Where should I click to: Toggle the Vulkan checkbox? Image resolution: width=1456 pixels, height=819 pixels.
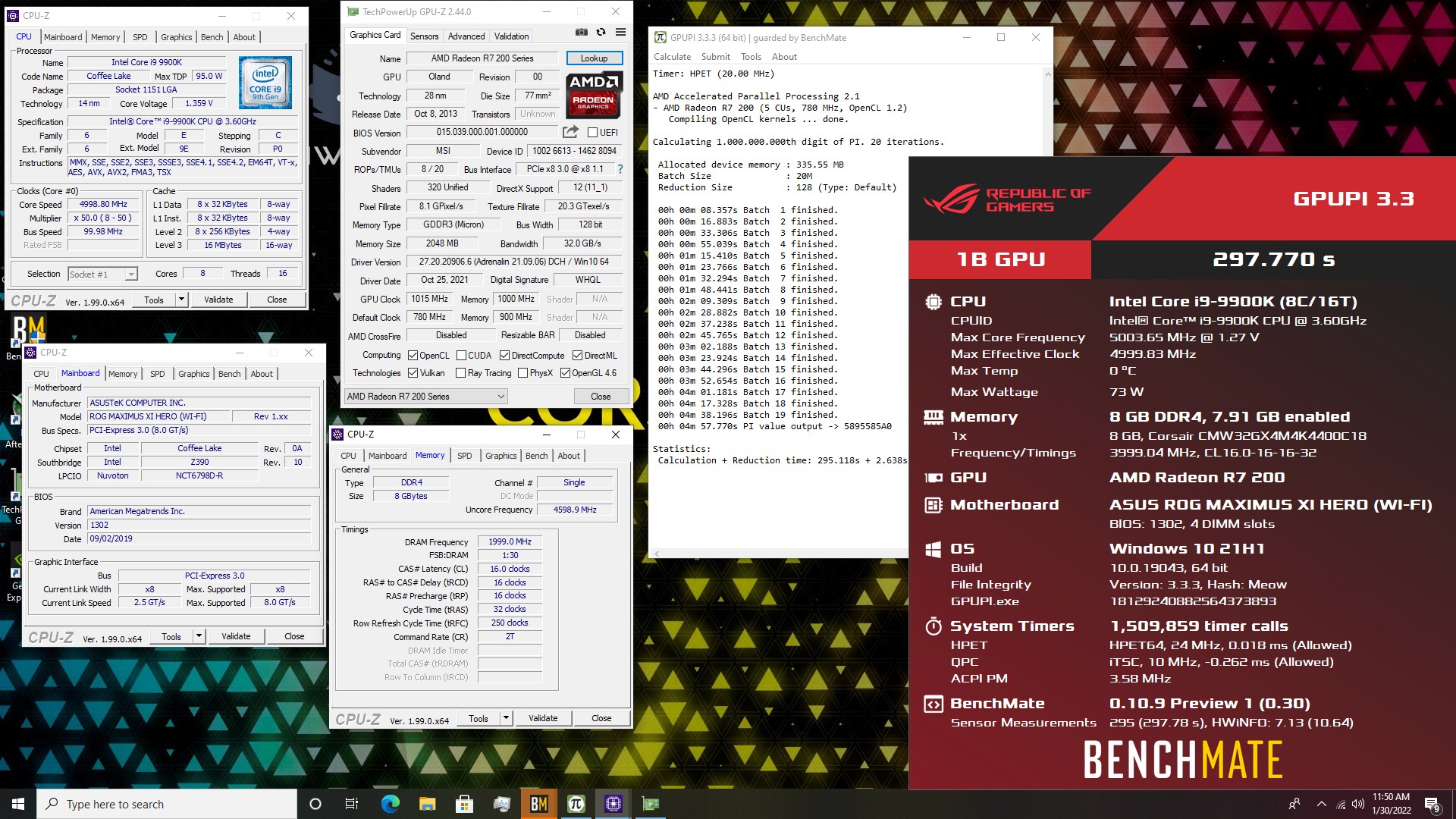[413, 373]
